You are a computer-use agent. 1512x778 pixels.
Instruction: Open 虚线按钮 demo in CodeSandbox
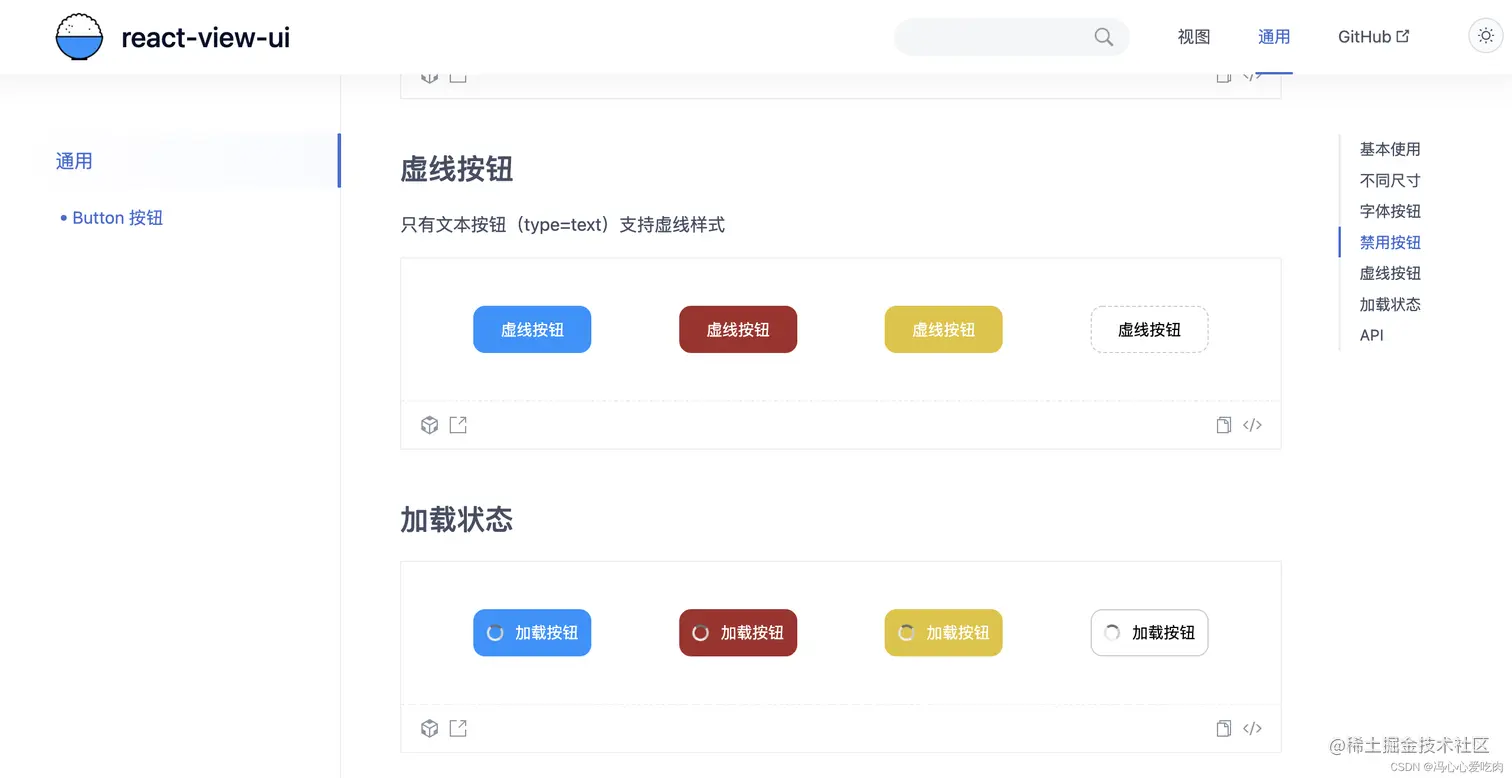(x=429, y=424)
